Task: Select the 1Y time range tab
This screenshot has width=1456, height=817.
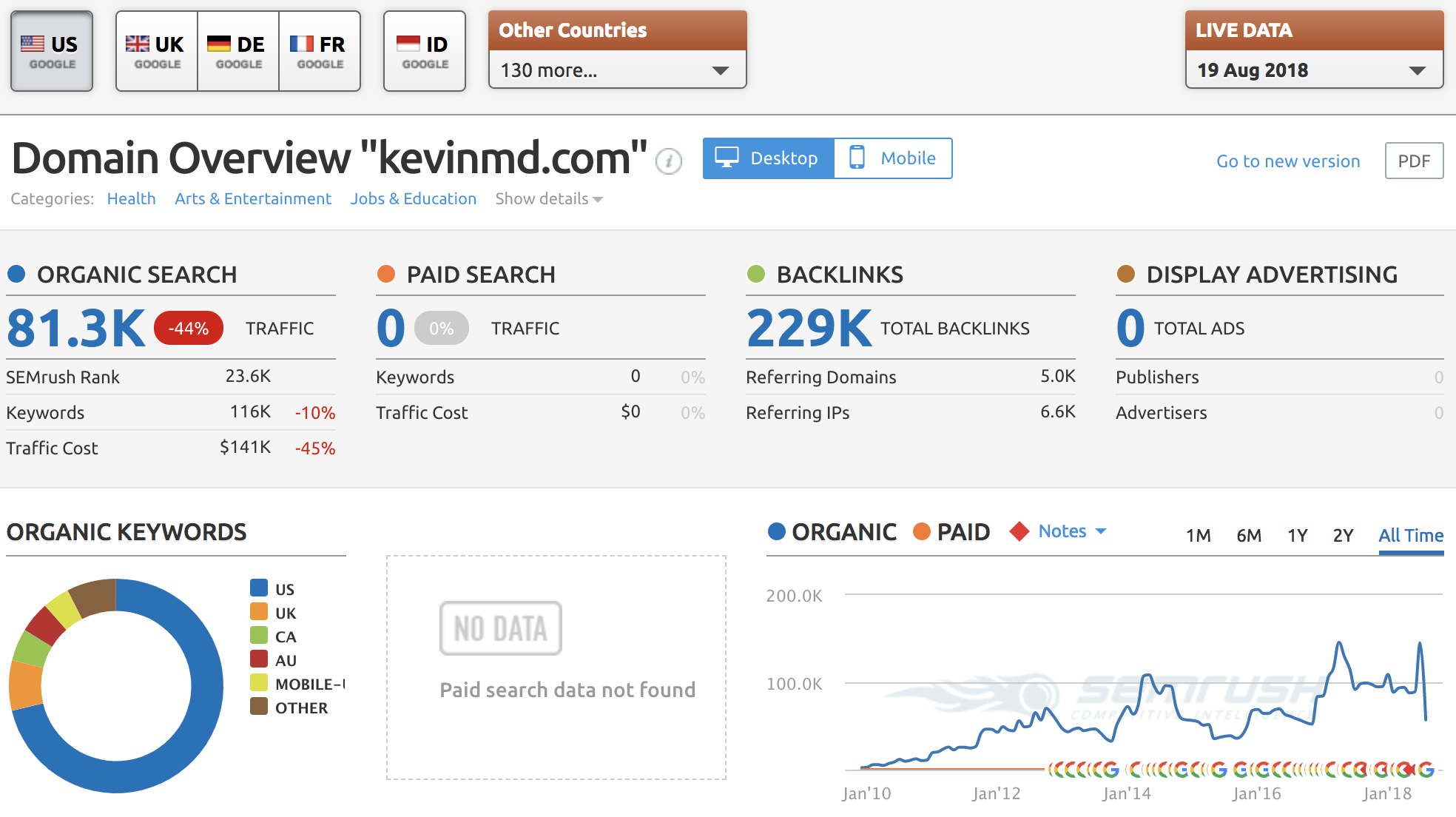Action: click(1298, 535)
